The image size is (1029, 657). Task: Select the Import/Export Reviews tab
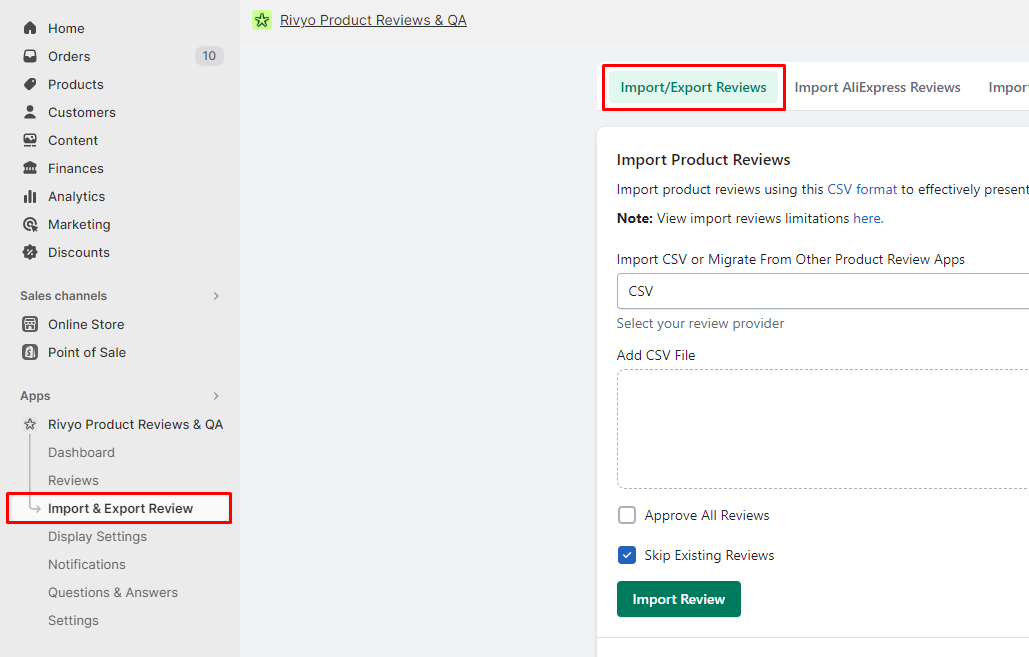point(693,87)
